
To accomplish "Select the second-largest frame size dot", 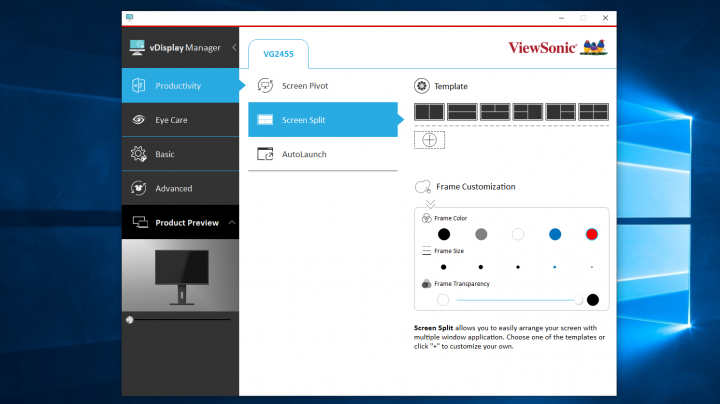I will pyautogui.click(x=481, y=267).
